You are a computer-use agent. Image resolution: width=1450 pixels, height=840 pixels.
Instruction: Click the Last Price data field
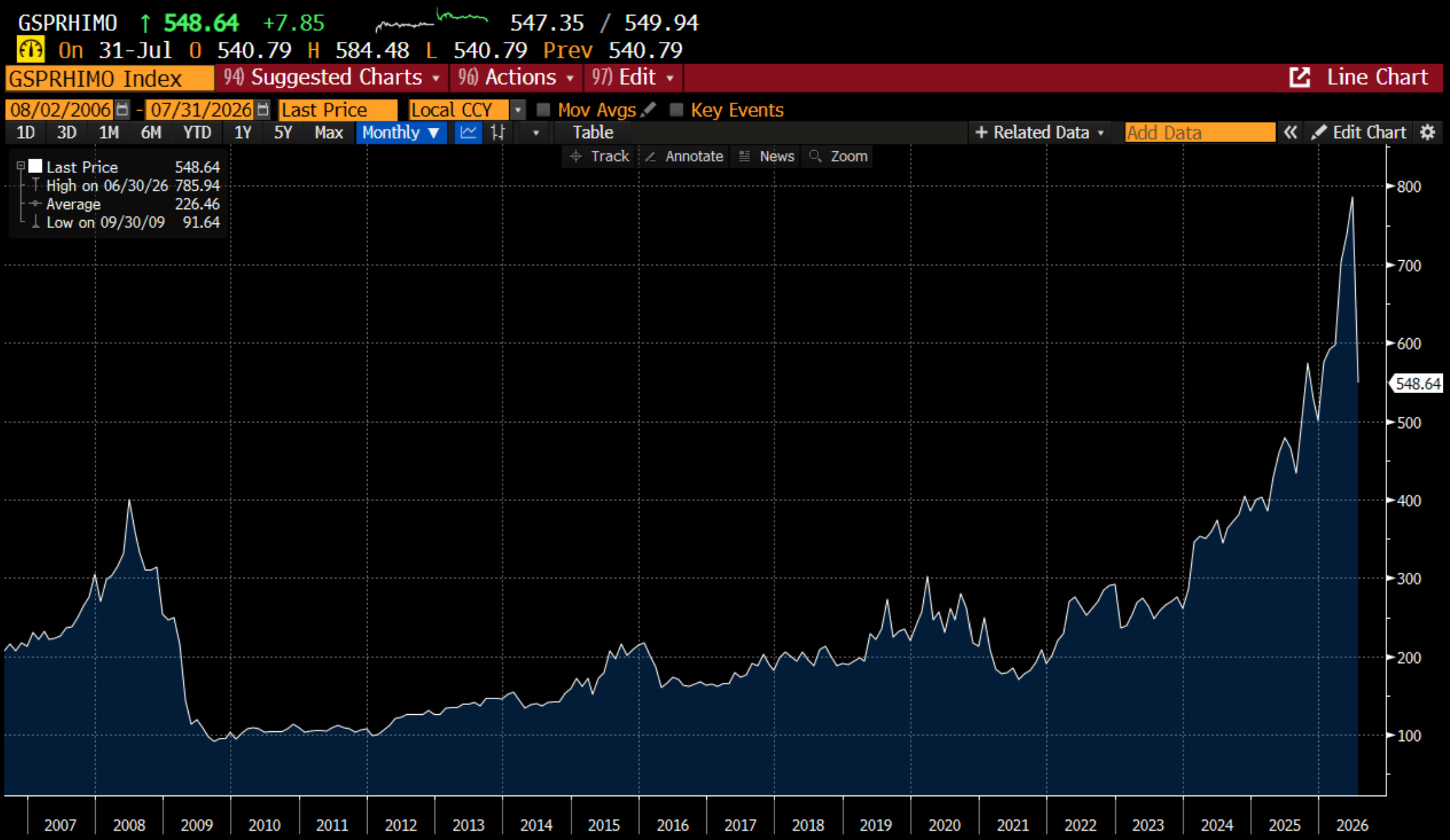point(338,109)
